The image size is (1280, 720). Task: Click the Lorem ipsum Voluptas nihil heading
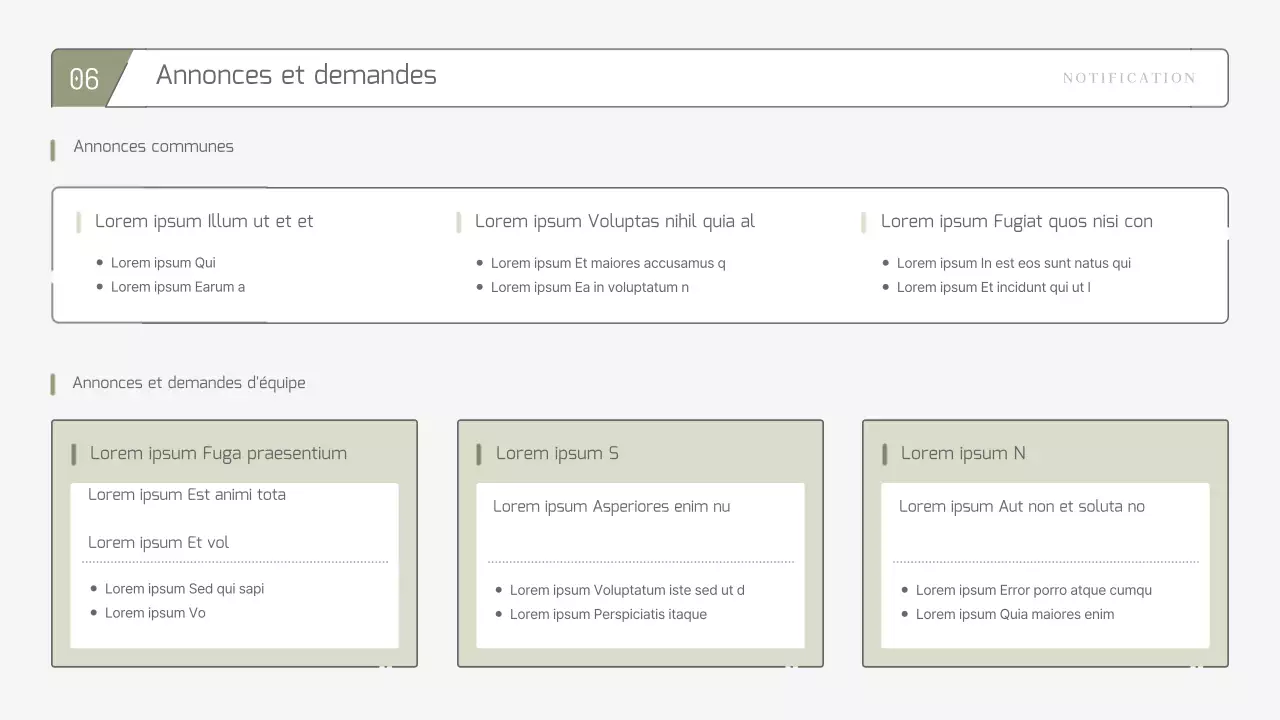click(x=615, y=221)
